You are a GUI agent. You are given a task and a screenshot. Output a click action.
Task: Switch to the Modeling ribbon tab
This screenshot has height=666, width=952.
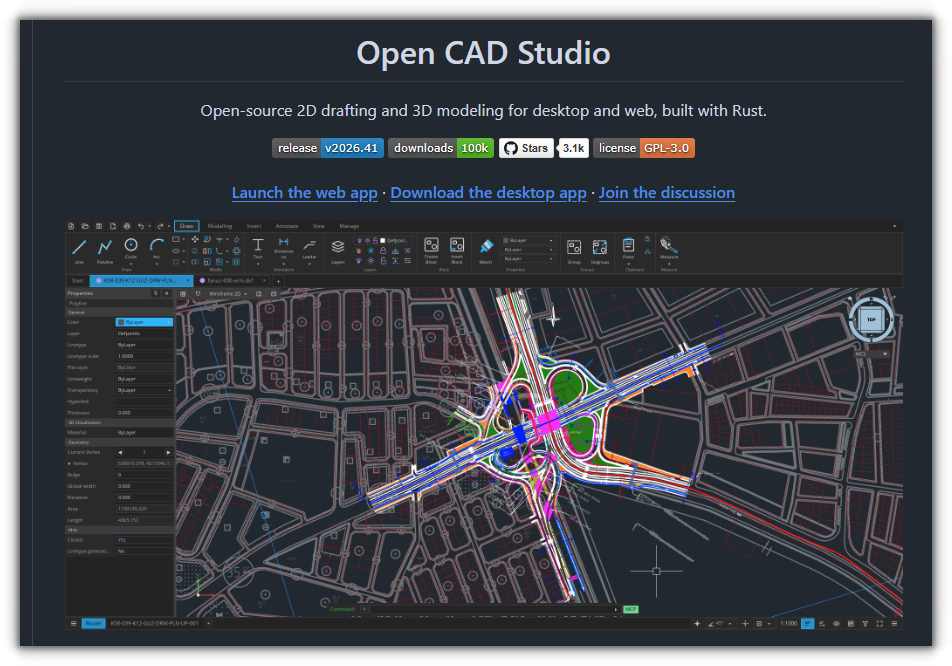click(x=220, y=226)
